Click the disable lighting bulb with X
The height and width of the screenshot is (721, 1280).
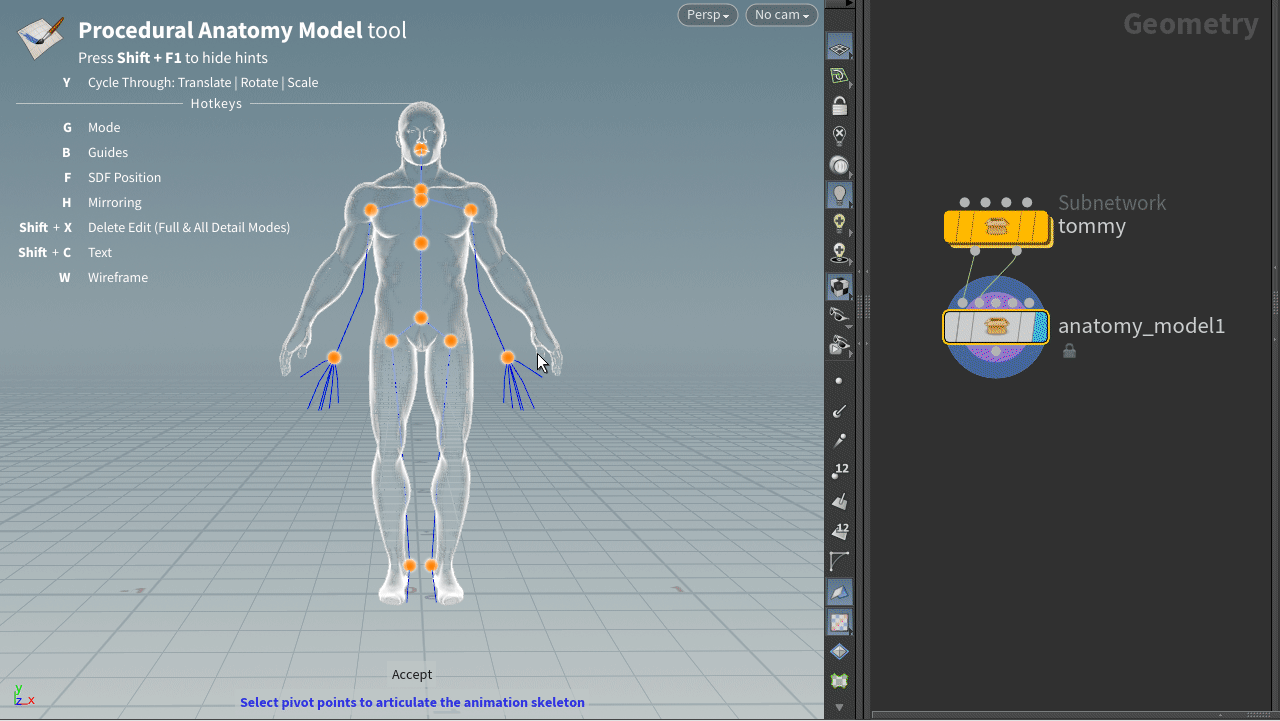tap(839, 135)
